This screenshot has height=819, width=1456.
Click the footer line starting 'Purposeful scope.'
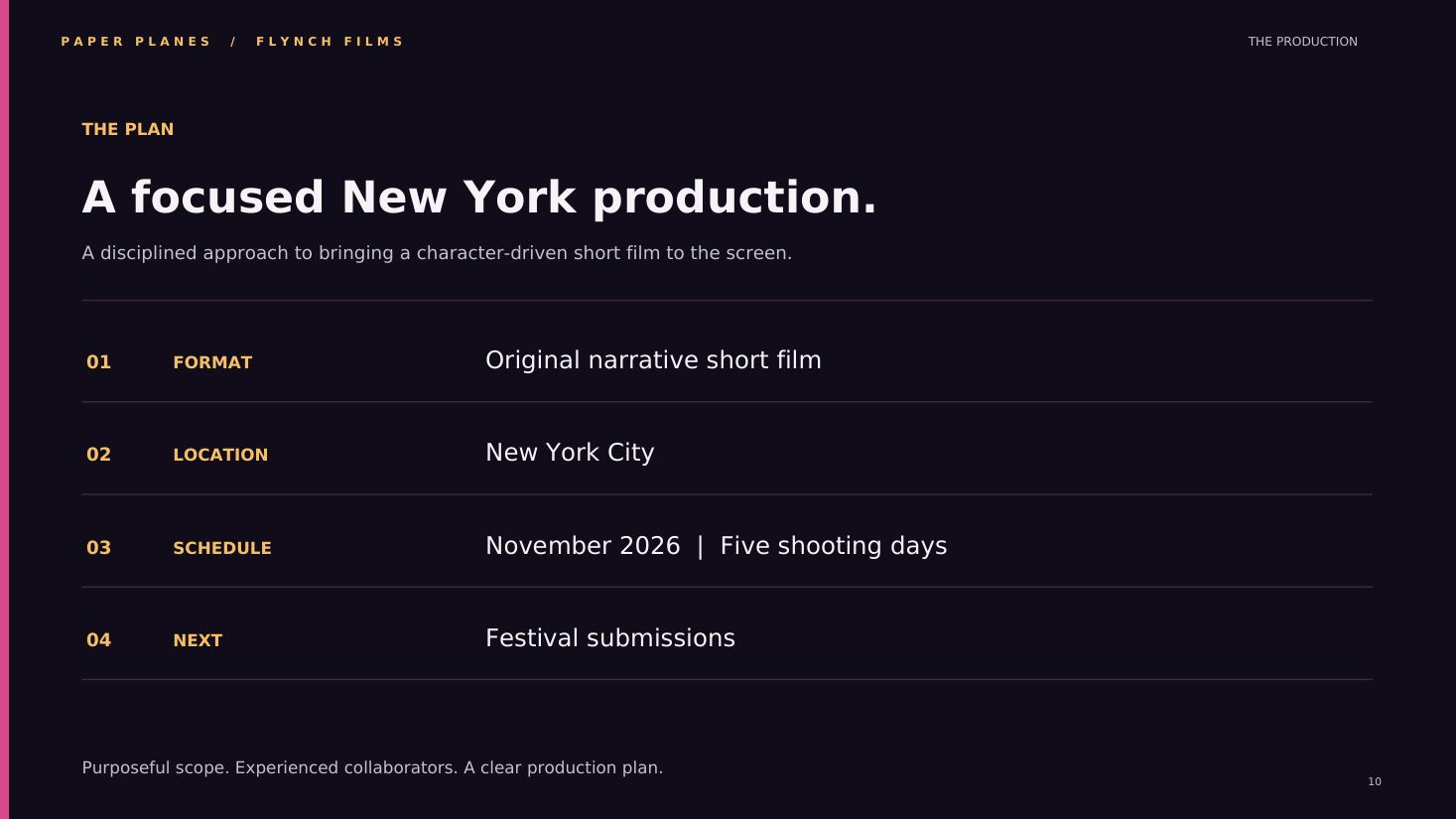click(x=372, y=767)
